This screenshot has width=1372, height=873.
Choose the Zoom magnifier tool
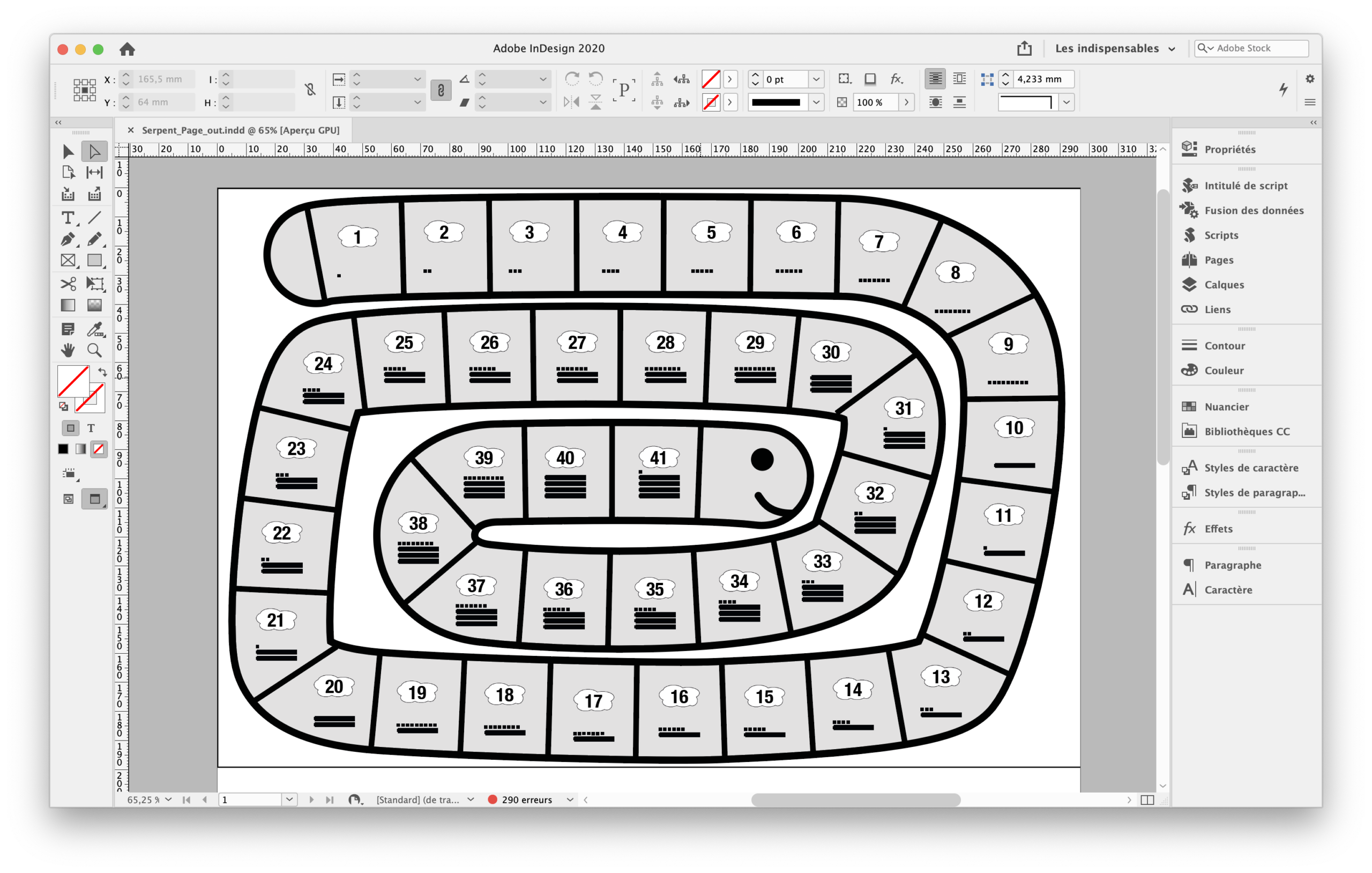click(x=94, y=350)
